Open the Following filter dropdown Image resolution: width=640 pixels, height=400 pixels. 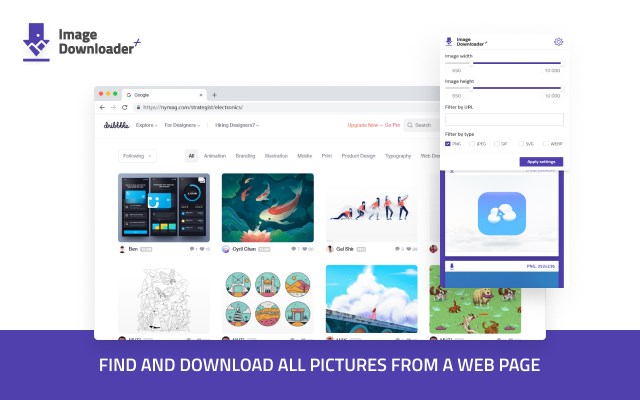(137, 156)
